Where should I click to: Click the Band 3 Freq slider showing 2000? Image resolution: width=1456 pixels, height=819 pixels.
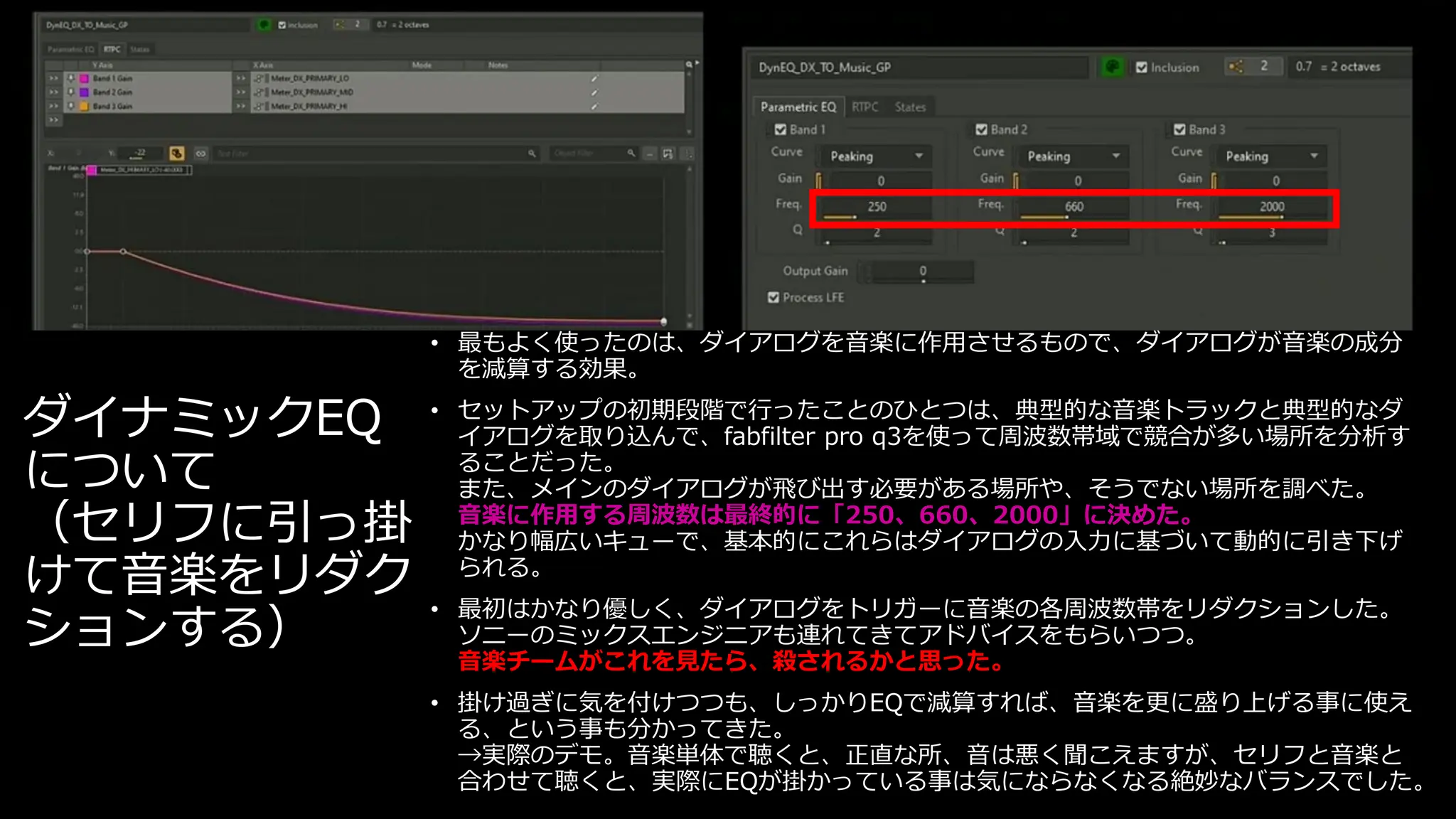click(x=1272, y=207)
